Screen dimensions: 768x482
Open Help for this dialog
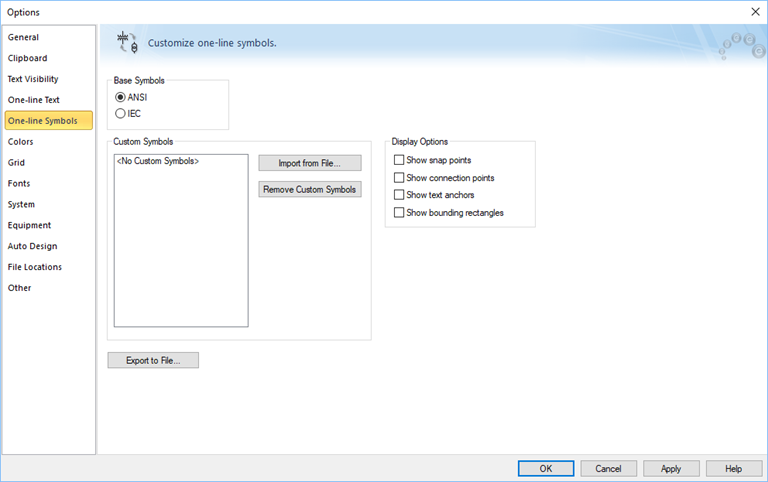click(x=733, y=468)
